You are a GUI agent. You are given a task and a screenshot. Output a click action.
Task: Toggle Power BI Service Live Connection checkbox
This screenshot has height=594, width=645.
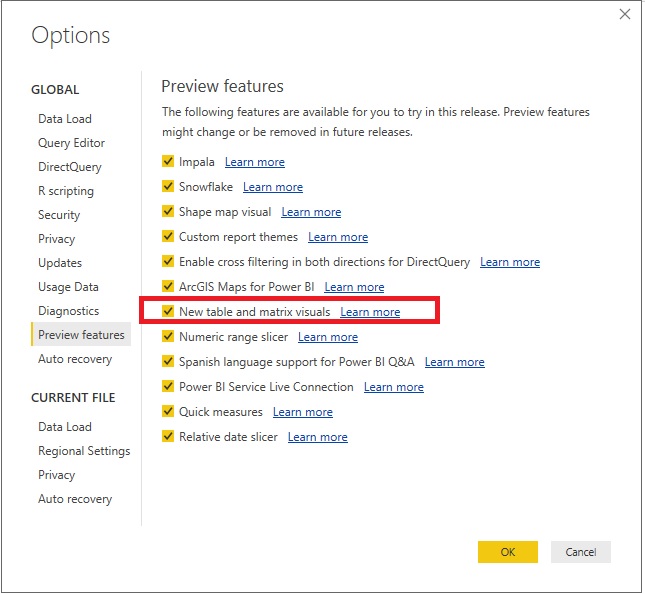point(168,386)
